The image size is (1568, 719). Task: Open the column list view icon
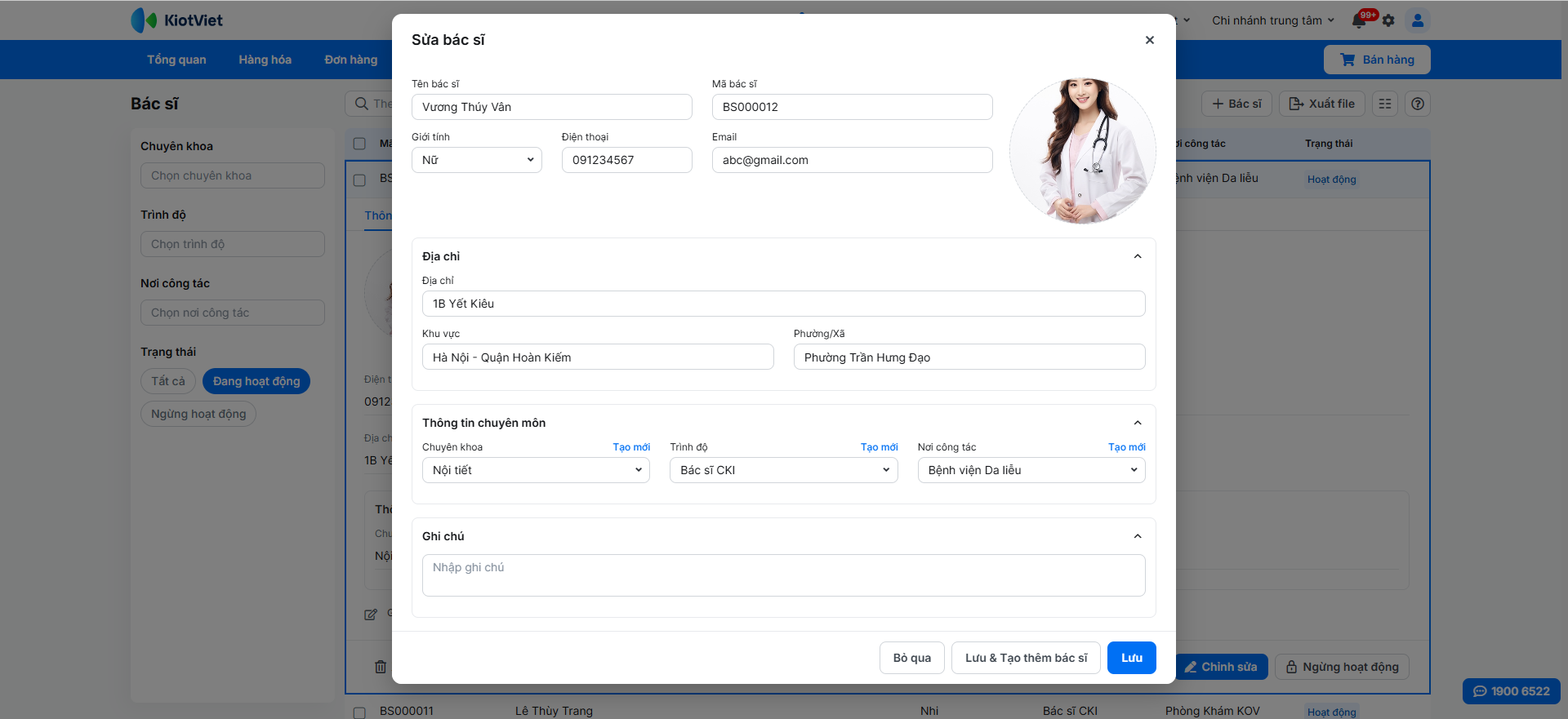pyautogui.click(x=1385, y=104)
